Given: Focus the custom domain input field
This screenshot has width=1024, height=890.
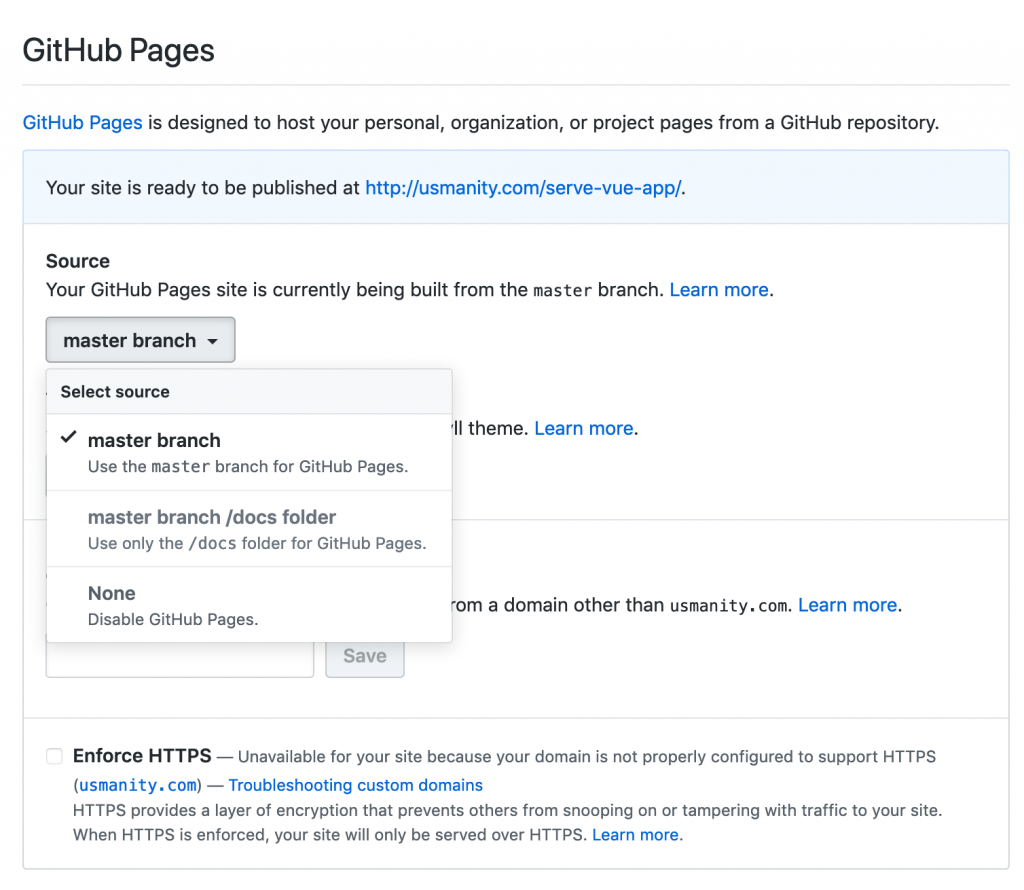Looking at the screenshot, I should click(x=180, y=660).
